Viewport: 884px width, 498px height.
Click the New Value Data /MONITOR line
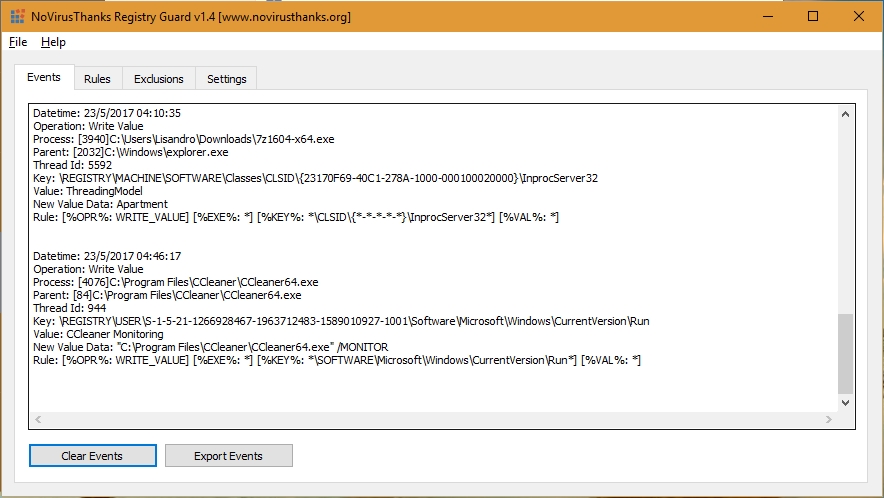coord(211,347)
